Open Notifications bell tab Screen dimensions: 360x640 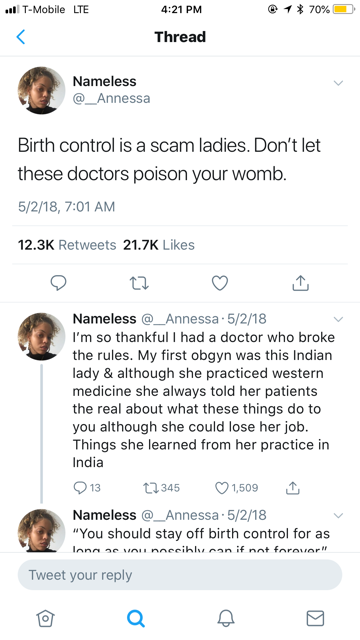click(x=225, y=618)
